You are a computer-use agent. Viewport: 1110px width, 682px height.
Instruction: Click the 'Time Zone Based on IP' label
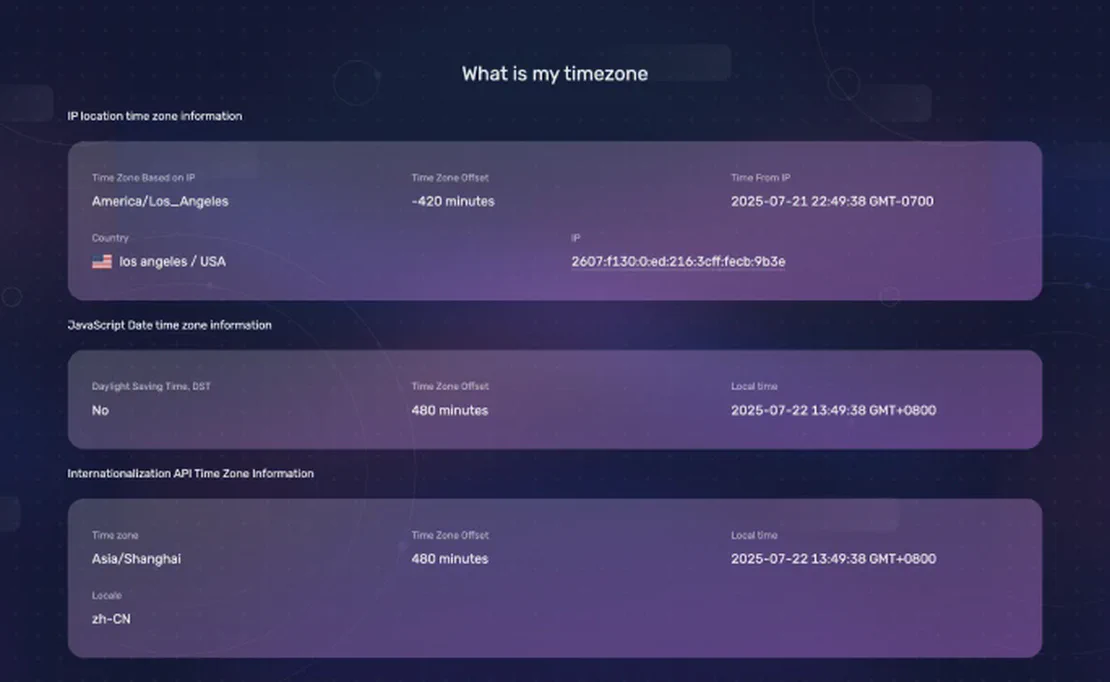(x=143, y=178)
